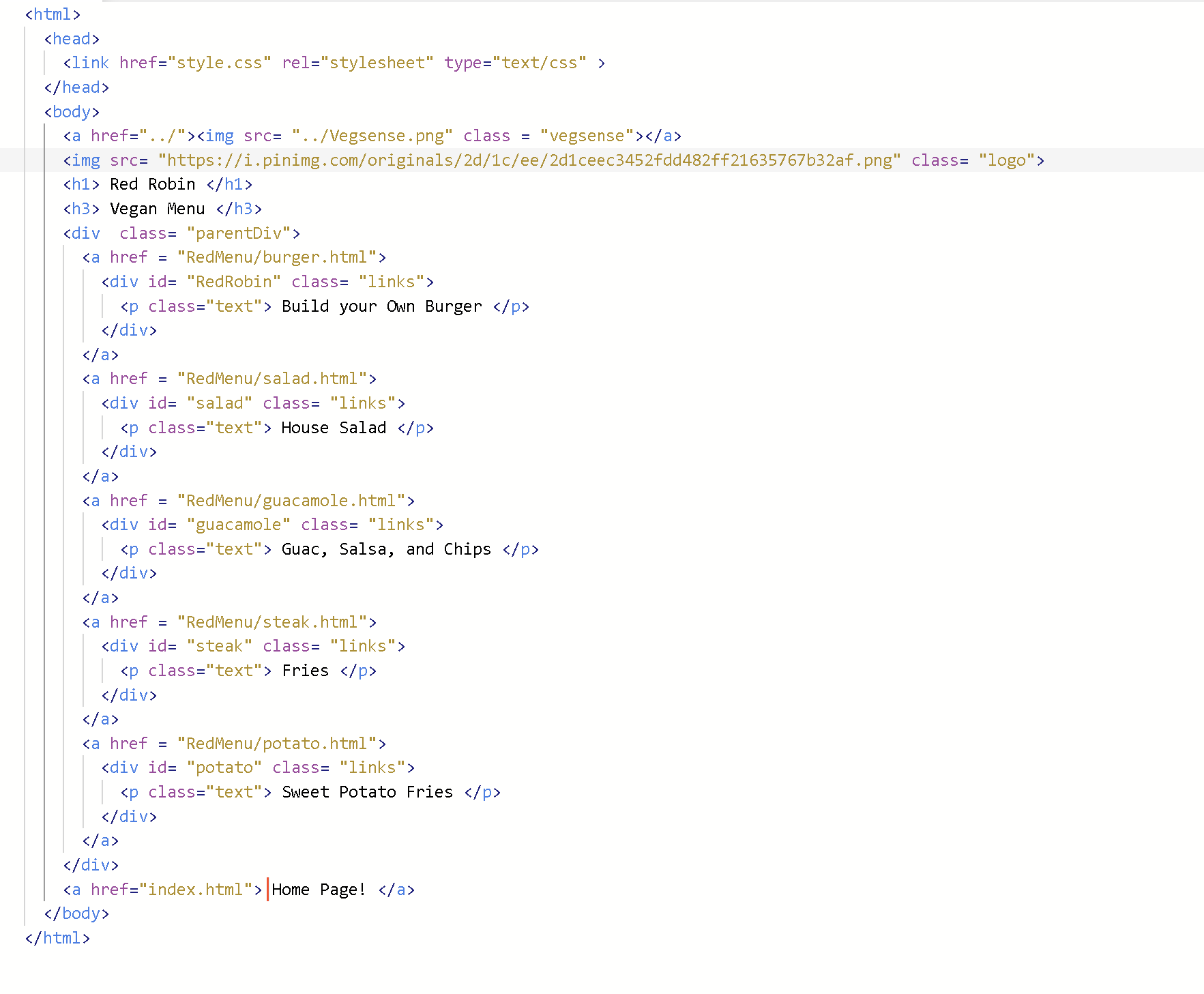Click the opening html tag
Screen dimensions: 1204x994
tap(53, 14)
